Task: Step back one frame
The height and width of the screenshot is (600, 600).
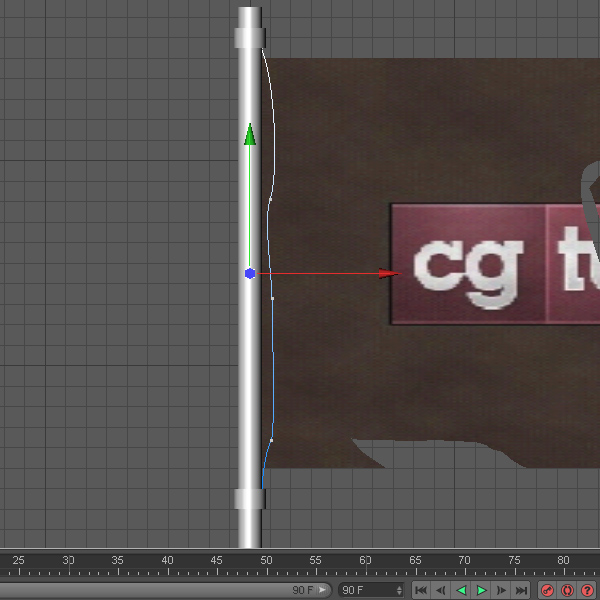Action: [x=441, y=590]
